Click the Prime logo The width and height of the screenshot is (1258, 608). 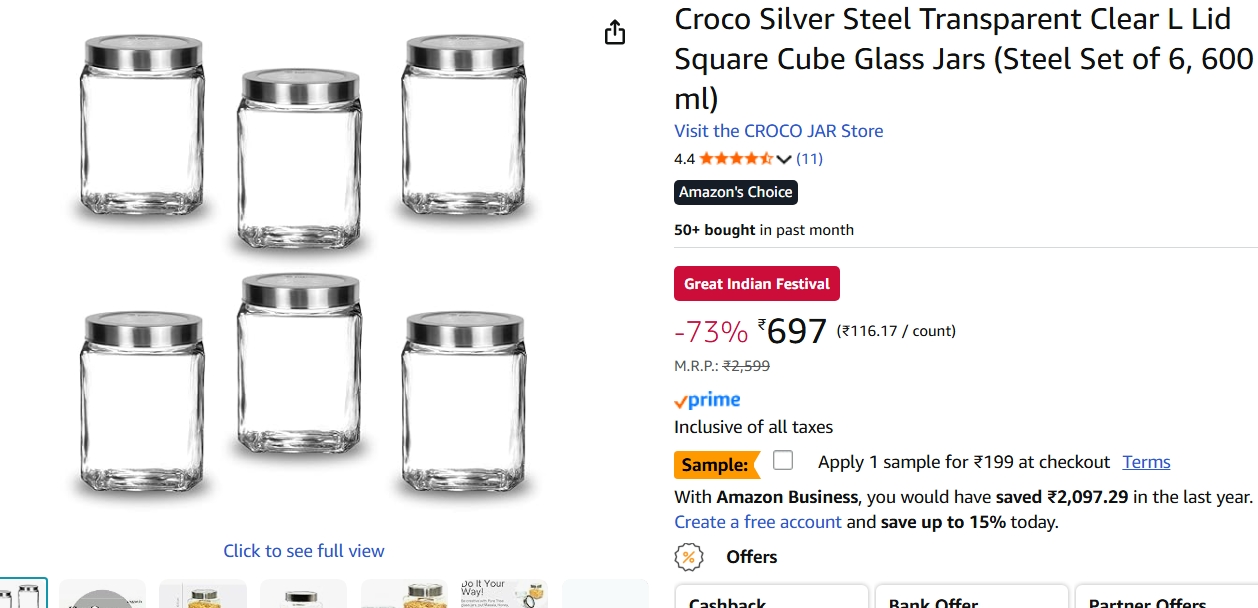coord(707,400)
